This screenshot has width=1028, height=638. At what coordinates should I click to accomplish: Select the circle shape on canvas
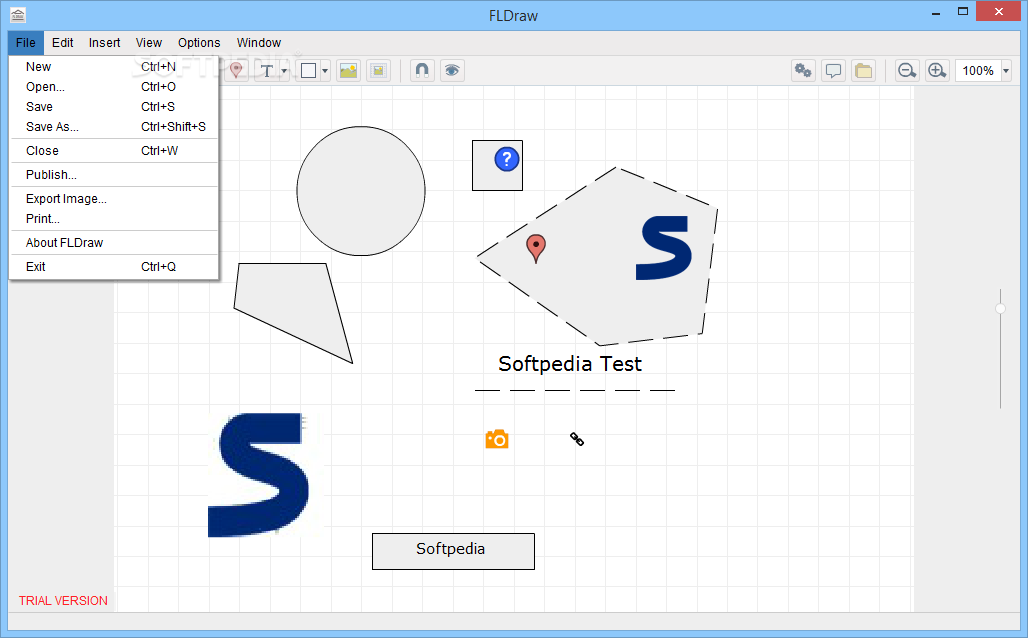coord(361,191)
